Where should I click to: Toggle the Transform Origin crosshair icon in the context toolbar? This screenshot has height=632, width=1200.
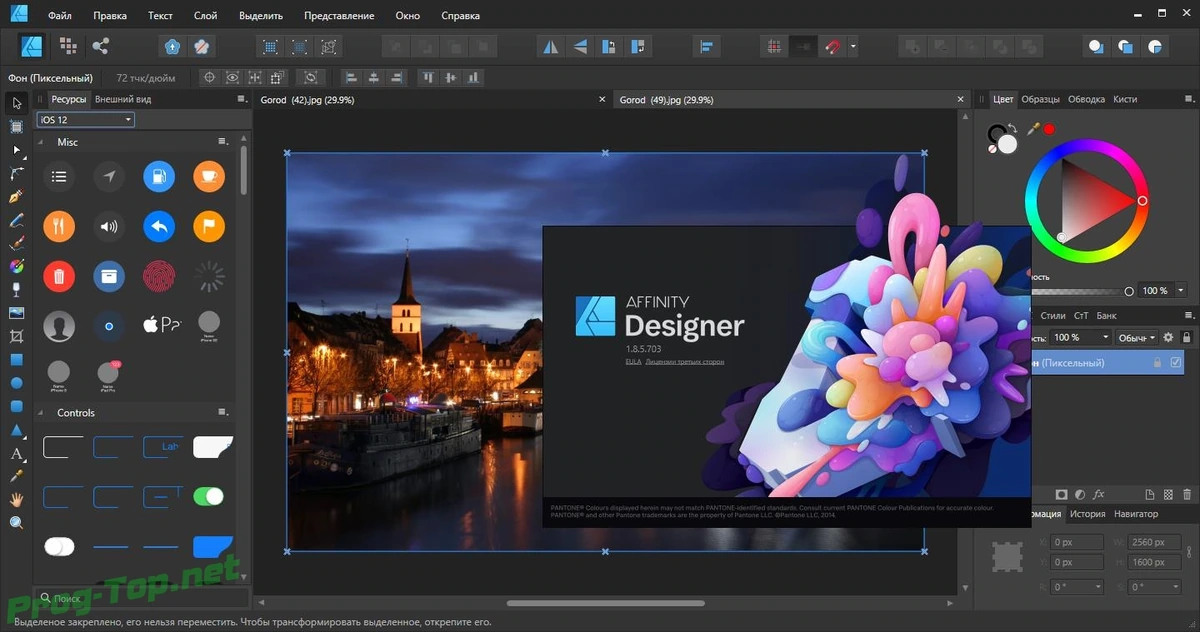pyautogui.click(x=209, y=77)
